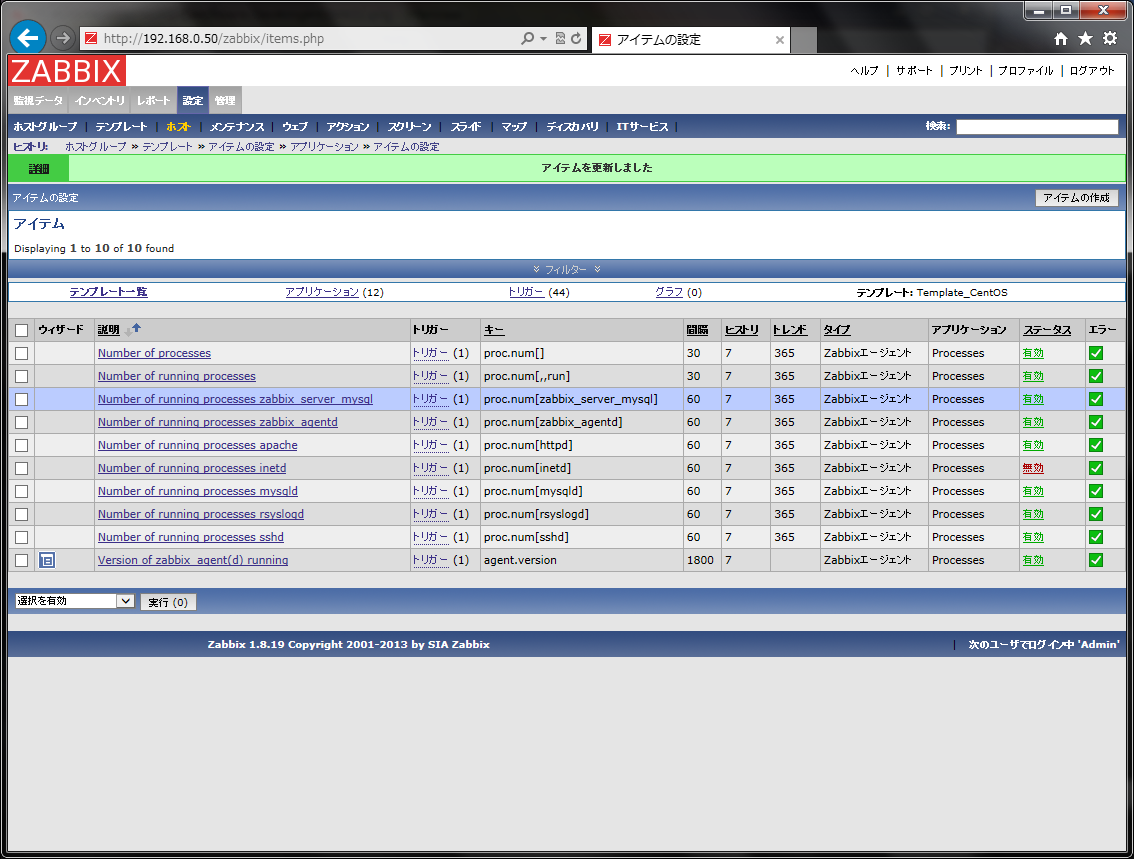This screenshot has height=859, width=1134.
Task: Open the address bar dropdown arrow
Action: [x=543, y=38]
